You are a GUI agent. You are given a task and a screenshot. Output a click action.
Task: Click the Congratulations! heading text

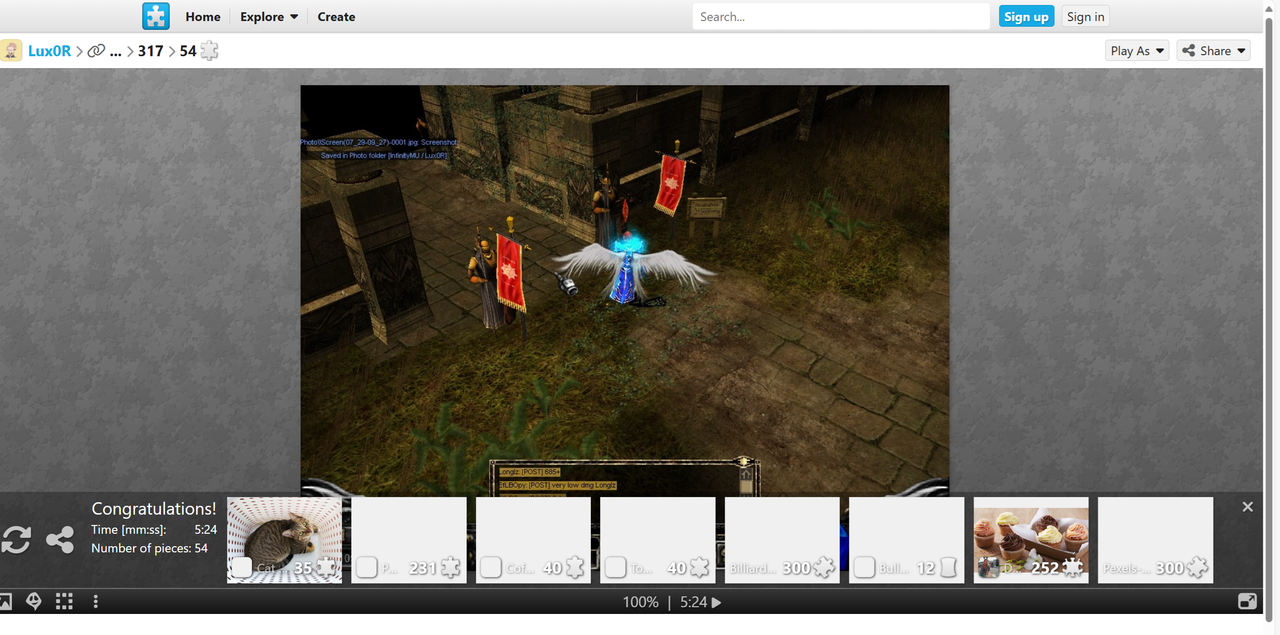click(154, 509)
